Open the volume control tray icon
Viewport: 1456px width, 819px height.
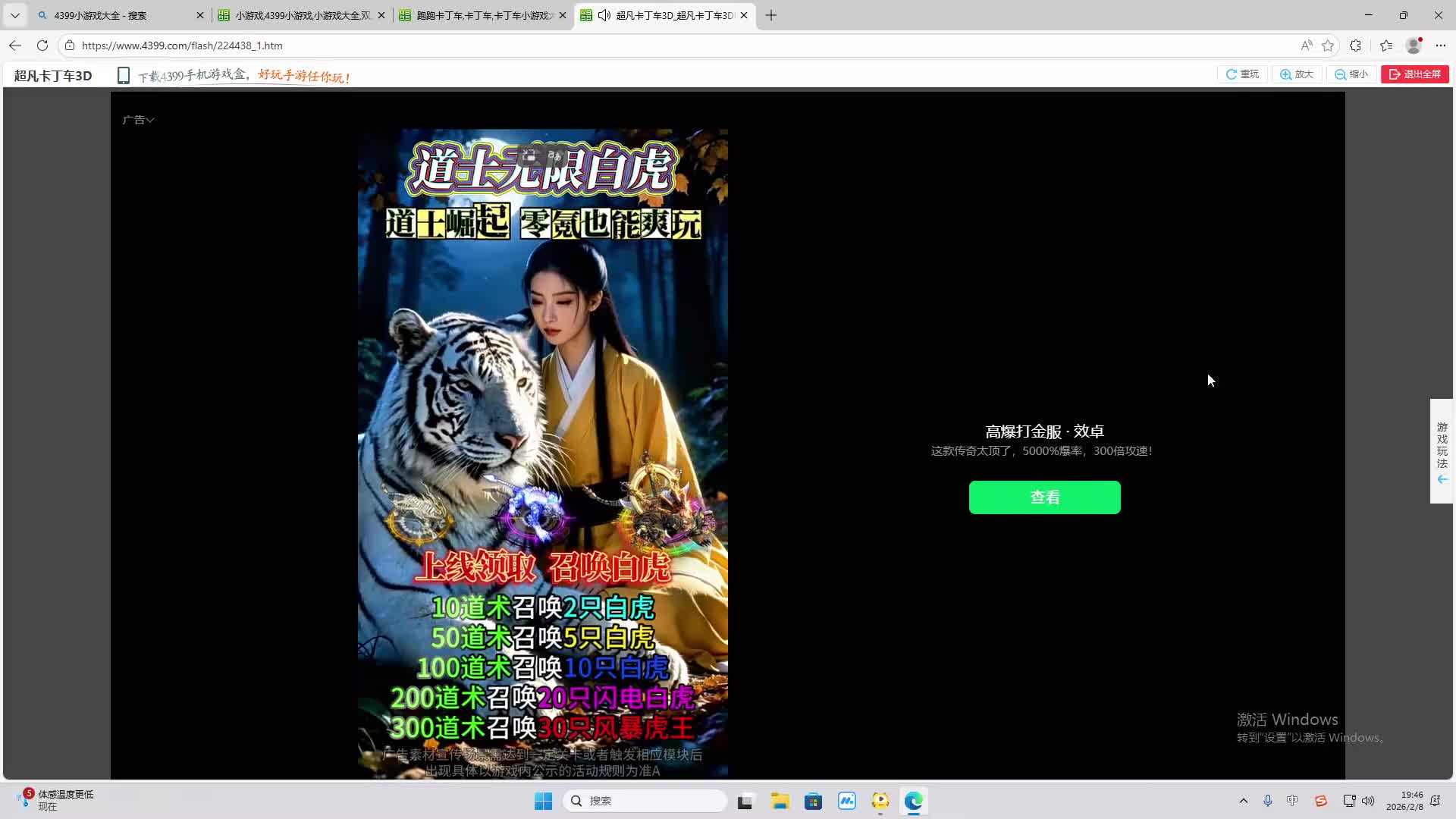point(1368,801)
